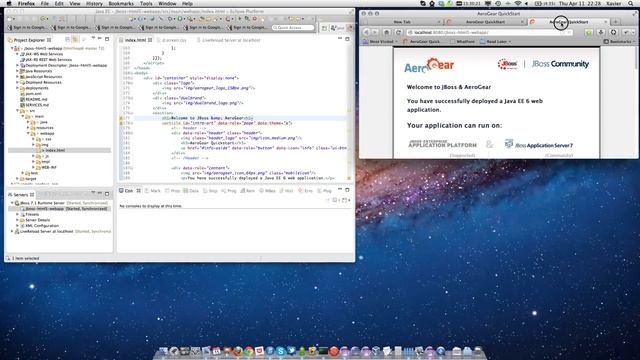Expand the JavaScript Resources node
Screen dimensions: 640x360
click(18, 77)
